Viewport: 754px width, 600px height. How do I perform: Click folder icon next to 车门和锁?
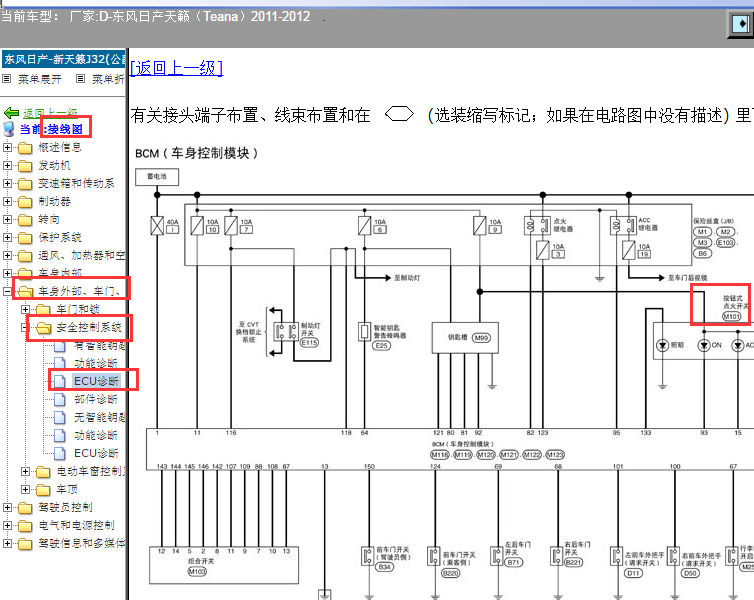[43, 310]
